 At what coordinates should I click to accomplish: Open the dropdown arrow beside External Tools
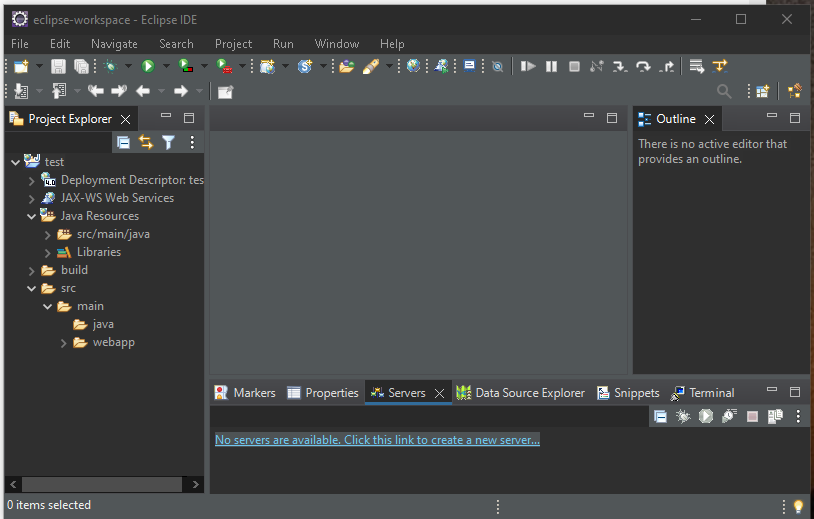coord(242,66)
